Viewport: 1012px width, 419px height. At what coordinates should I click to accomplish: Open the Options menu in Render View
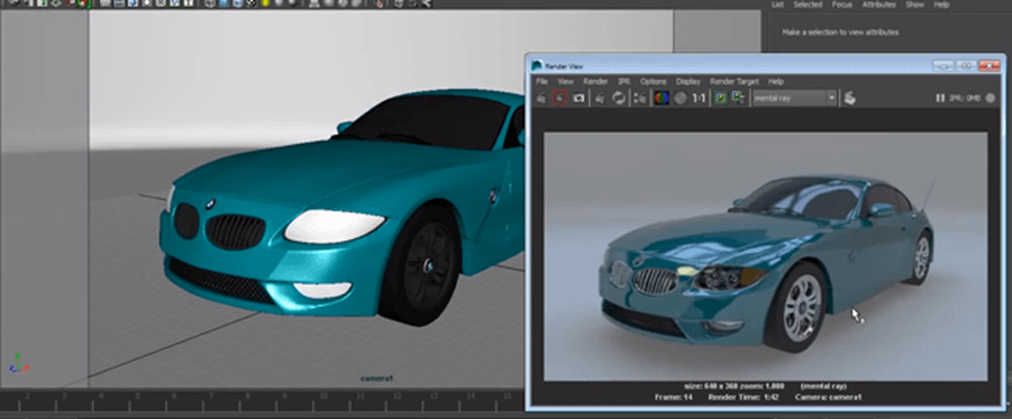tap(653, 82)
